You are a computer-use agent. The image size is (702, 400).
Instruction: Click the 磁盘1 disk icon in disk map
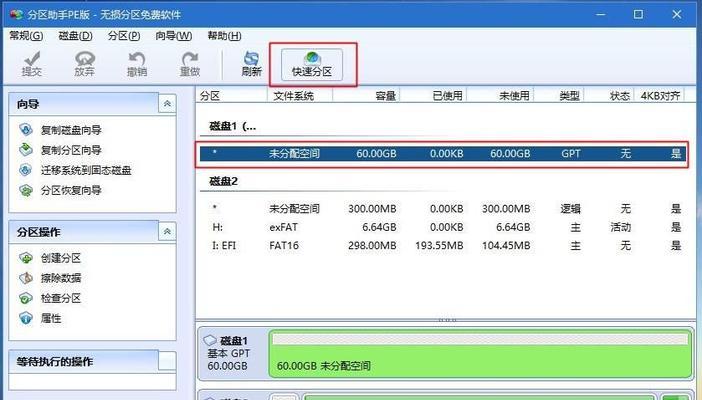point(210,340)
